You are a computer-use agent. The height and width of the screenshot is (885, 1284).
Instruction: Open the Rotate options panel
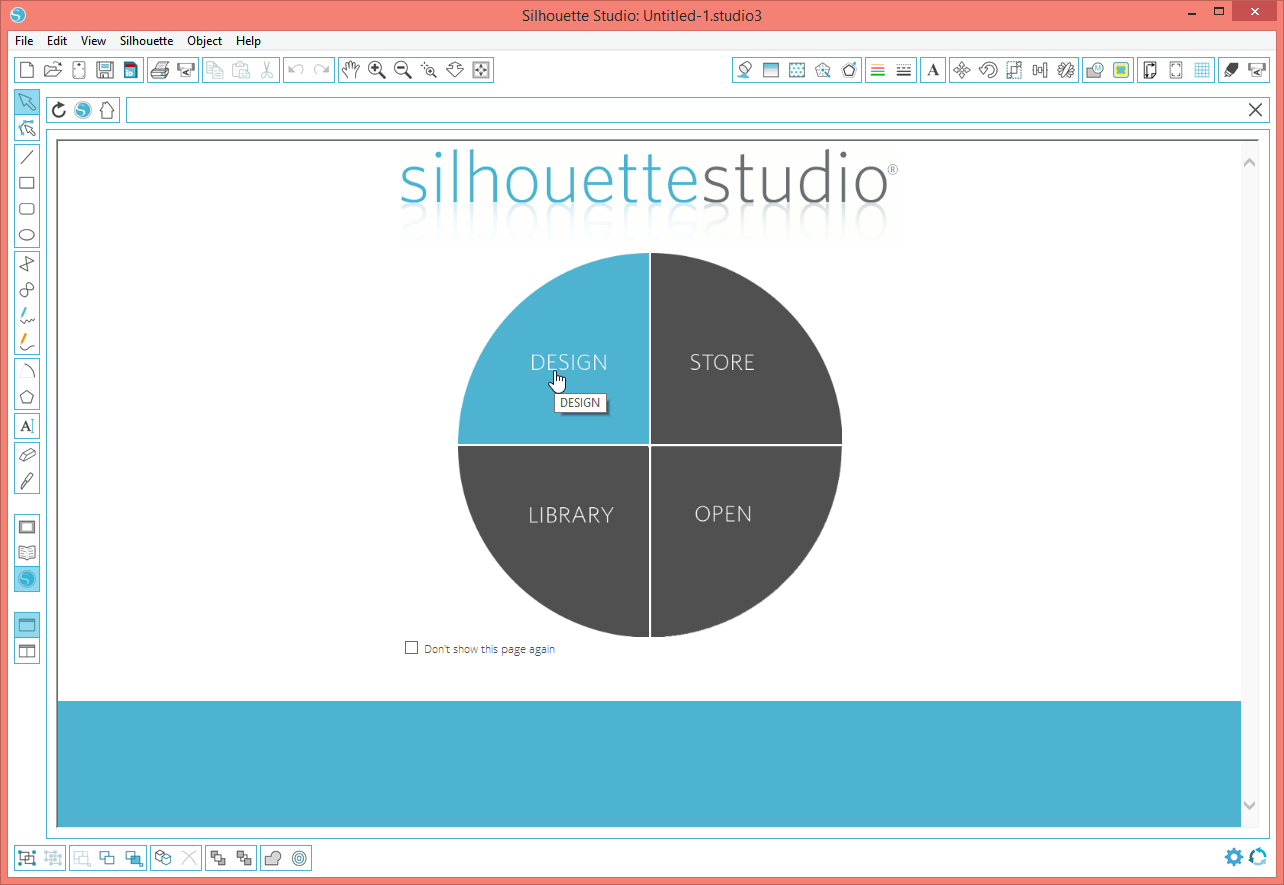pyautogui.click(x=988, y=70)
